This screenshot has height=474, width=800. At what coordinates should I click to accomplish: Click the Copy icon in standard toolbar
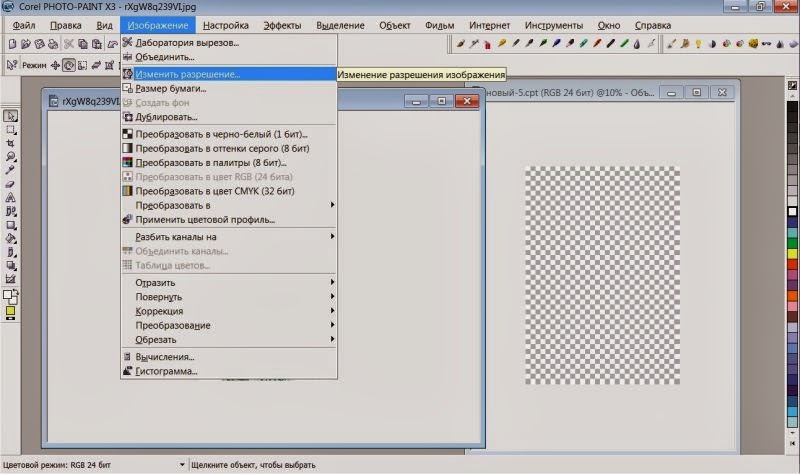(x=83, y=44)
